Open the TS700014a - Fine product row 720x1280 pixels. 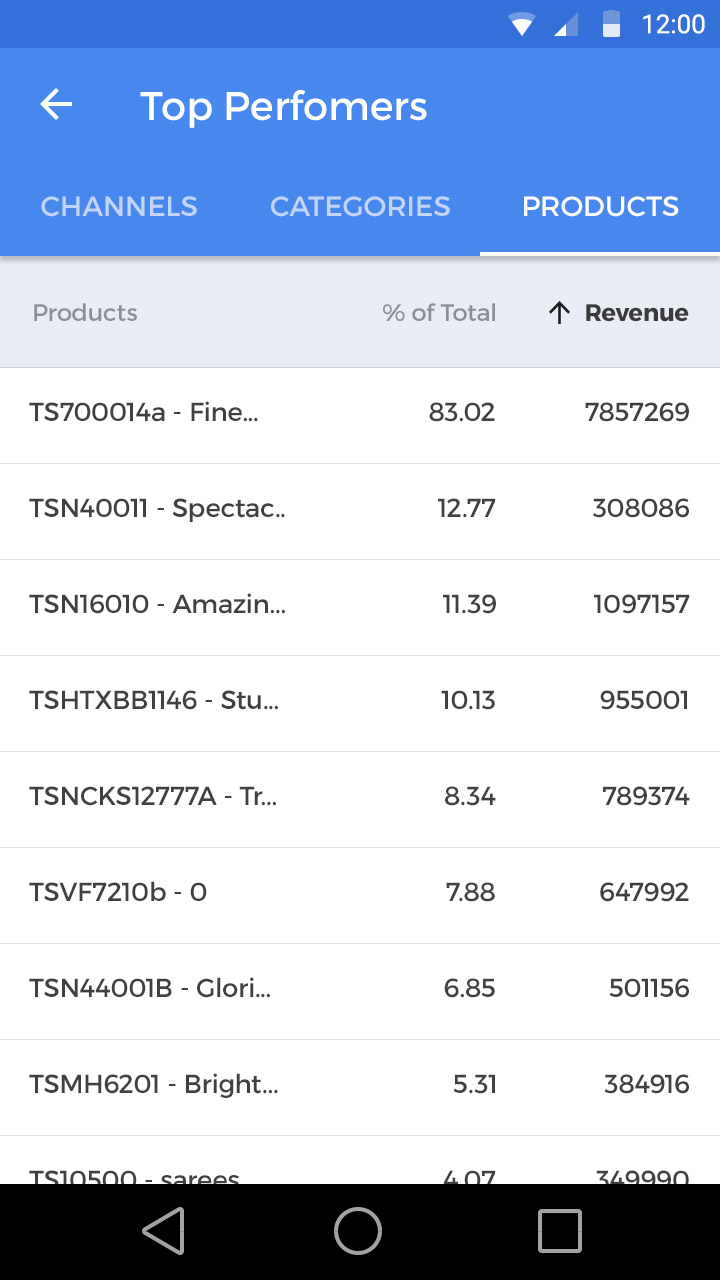pos(360,412)
